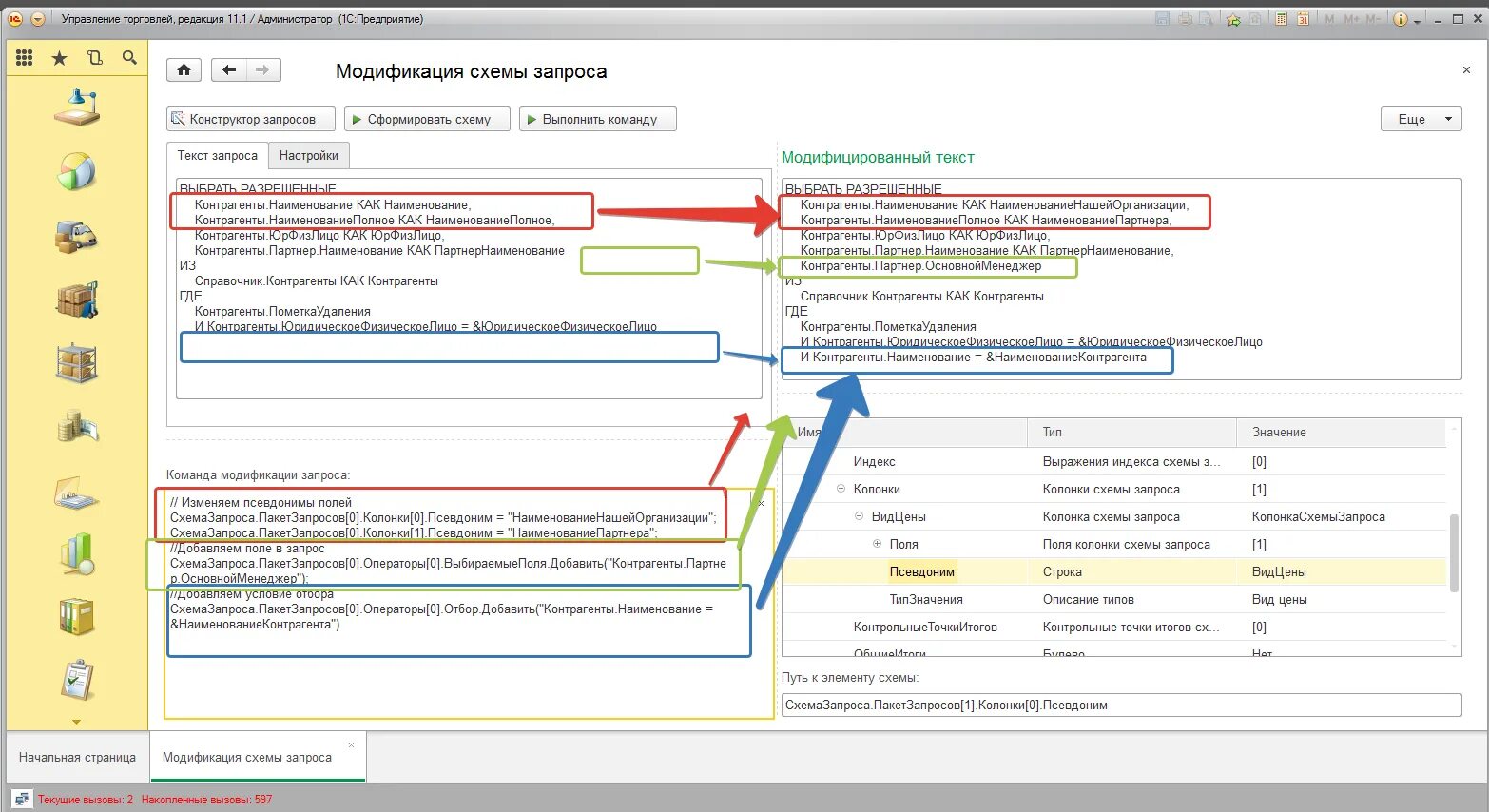
Task: Open the desk lamp section in sidebar
Action: 77,107
